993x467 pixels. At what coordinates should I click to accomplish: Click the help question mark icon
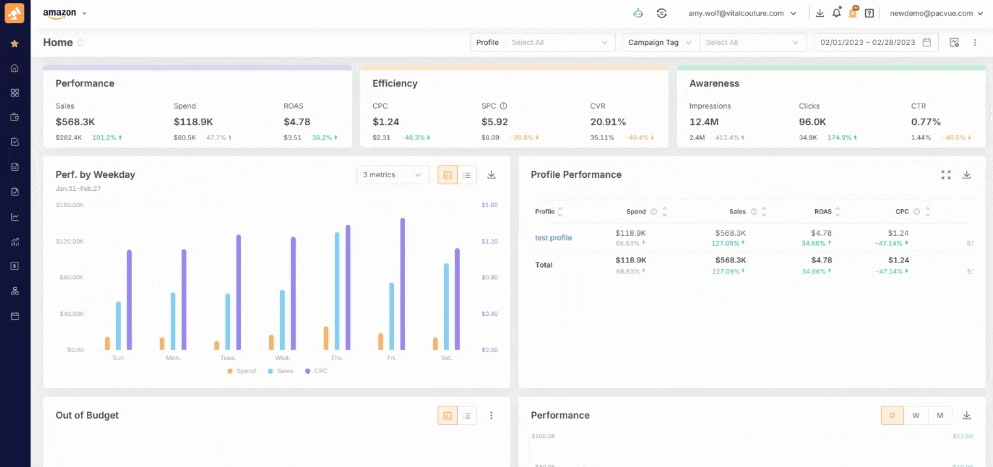click(x=869, y=13)
